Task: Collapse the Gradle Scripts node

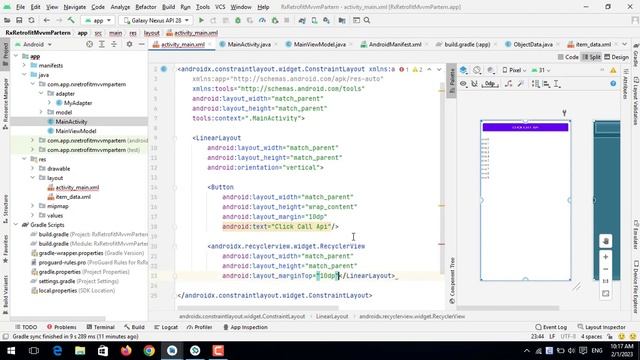Action: tap(16, 225)
